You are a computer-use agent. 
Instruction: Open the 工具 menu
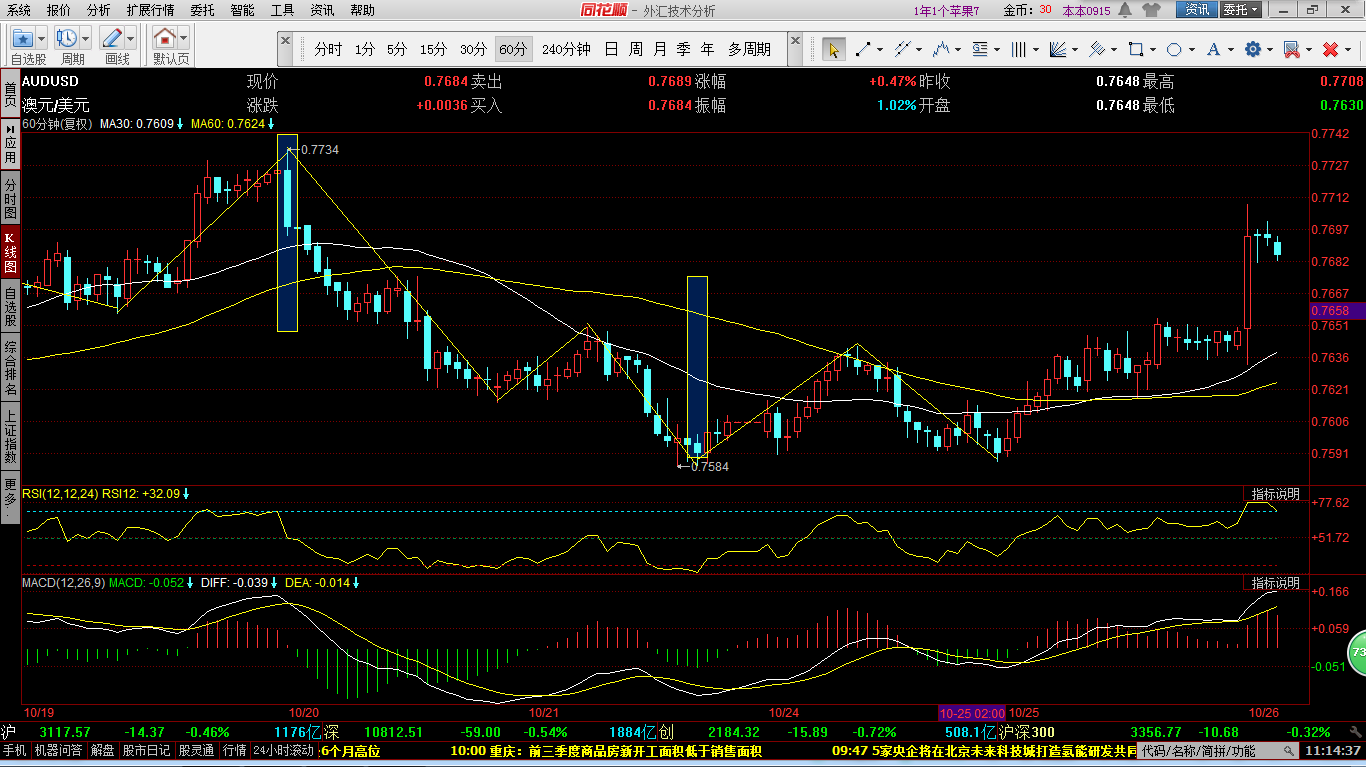tap(282, 10)
